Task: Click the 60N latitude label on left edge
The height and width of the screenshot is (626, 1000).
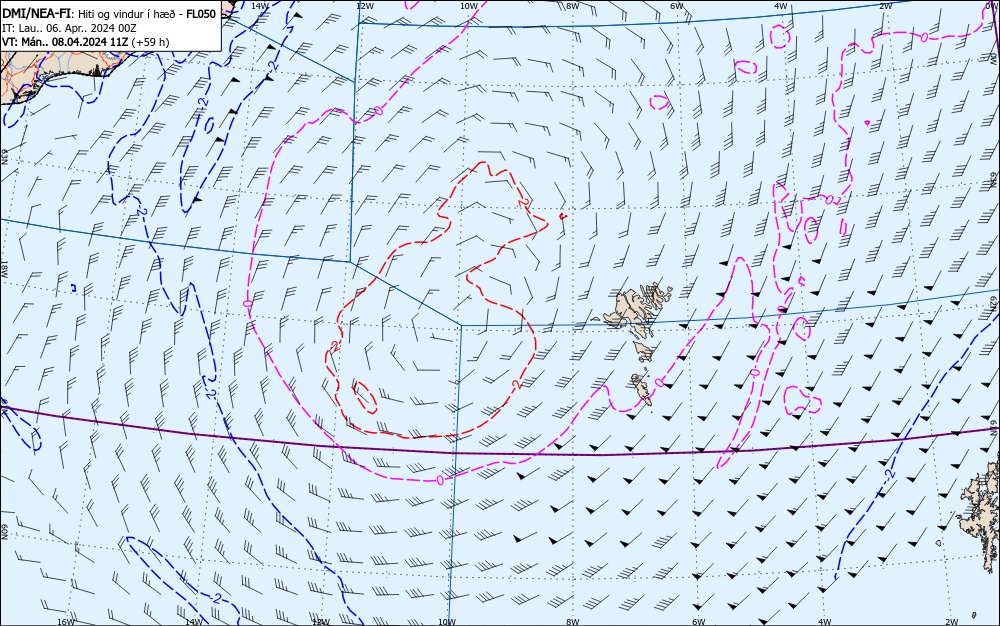Action: pyautogui.click(x=4, y=532)
